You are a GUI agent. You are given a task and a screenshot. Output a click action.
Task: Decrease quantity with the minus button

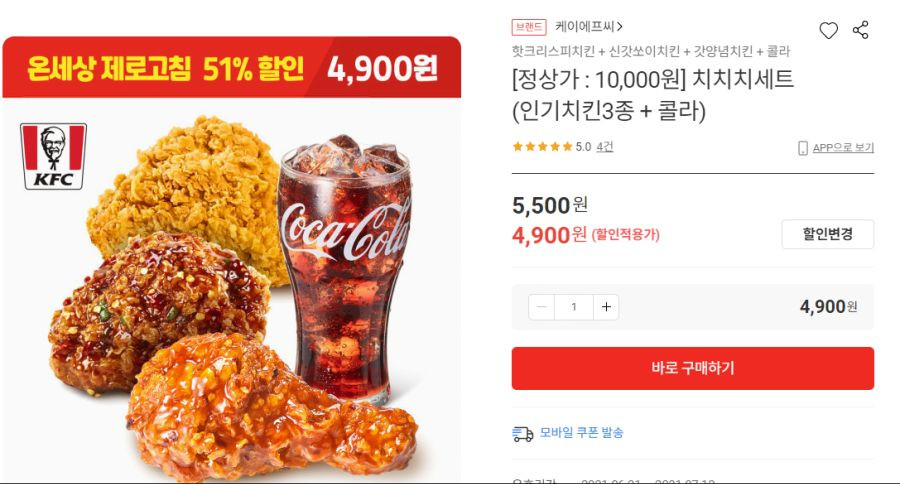[541, 307]
